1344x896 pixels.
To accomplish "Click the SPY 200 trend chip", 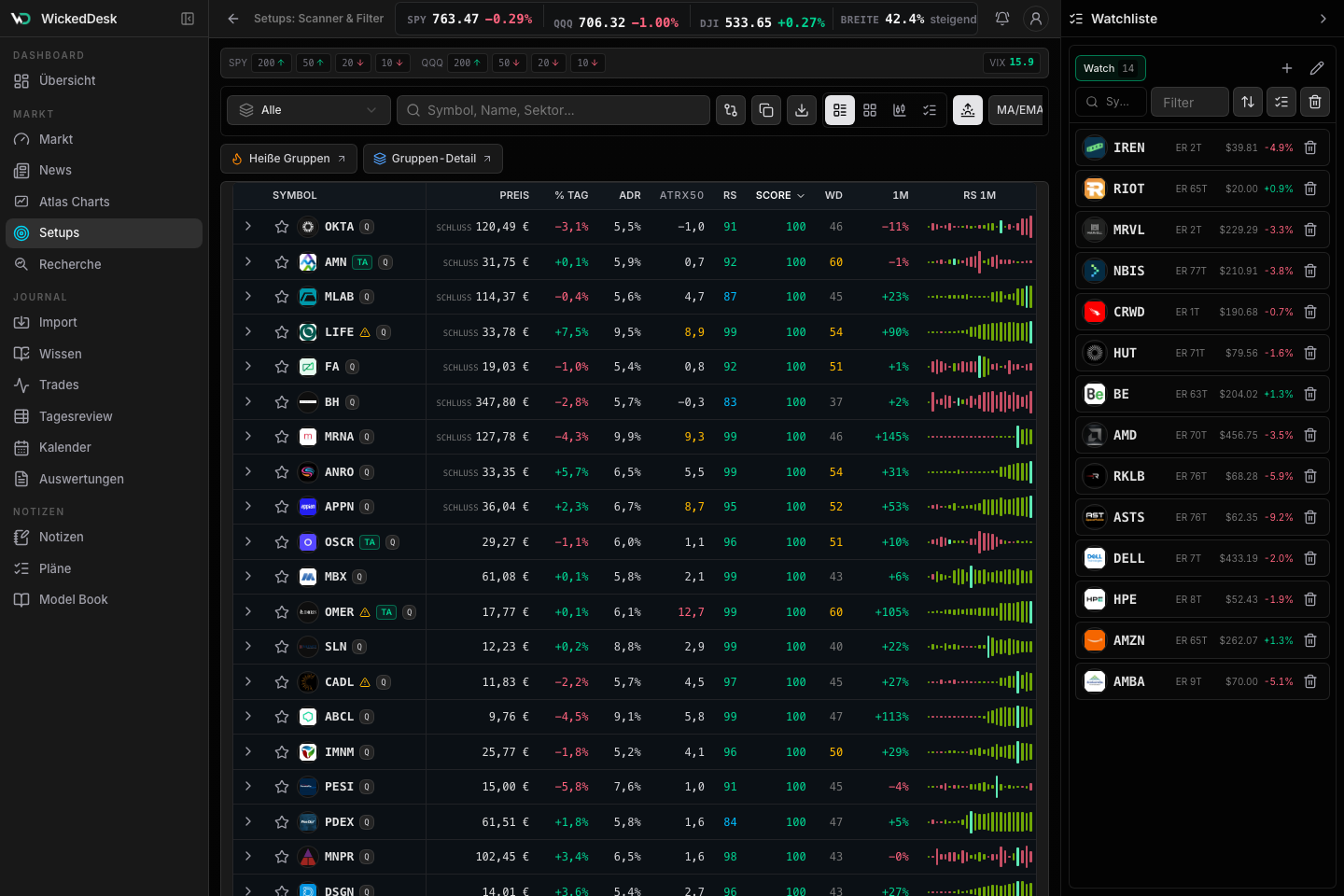I will point(272,63).
